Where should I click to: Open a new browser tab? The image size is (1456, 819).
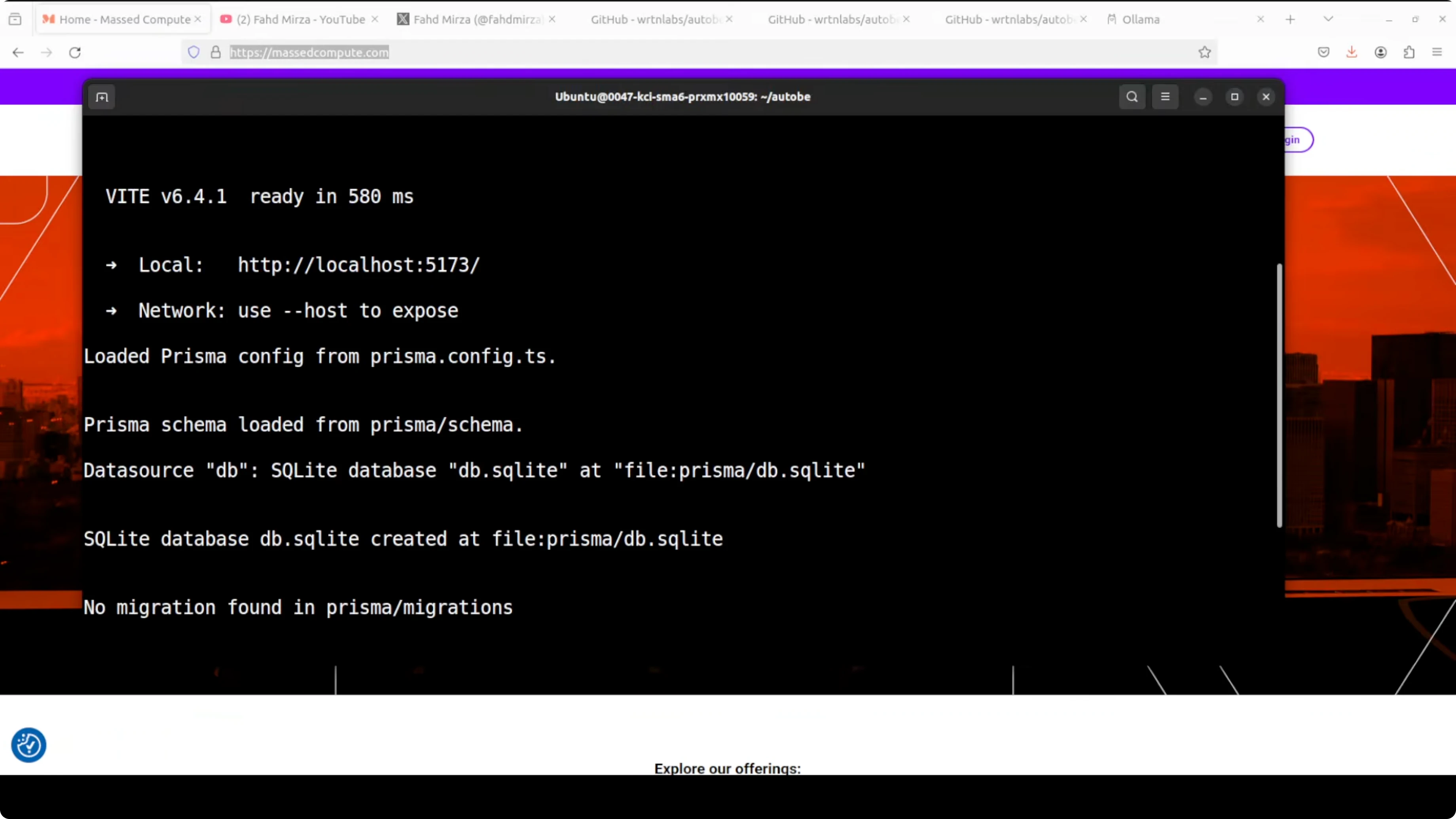pos(1290,19)
